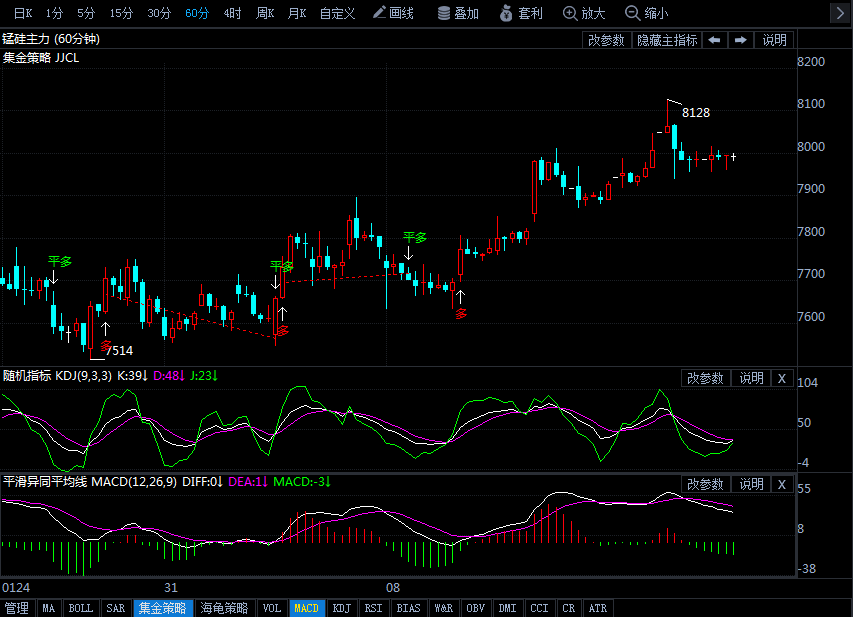Click the 08 date axis label
This screenshot has height=617, width=853.
pos(393,588)
